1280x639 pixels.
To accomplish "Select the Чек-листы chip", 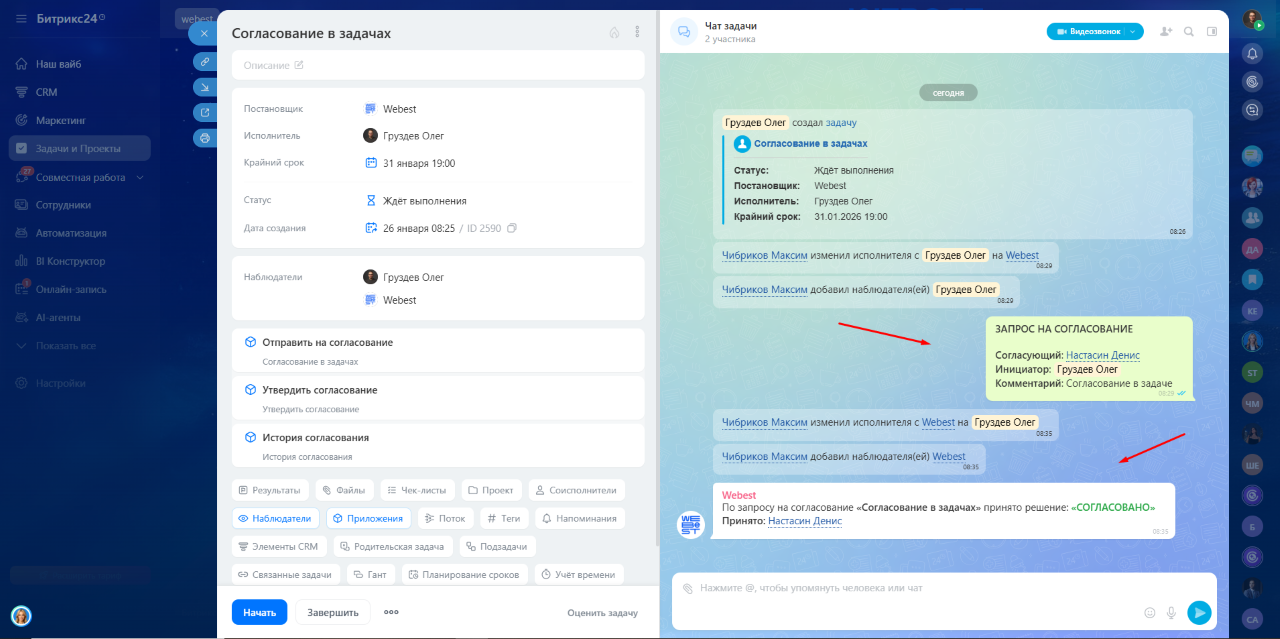I will click(x=417, y=490).
